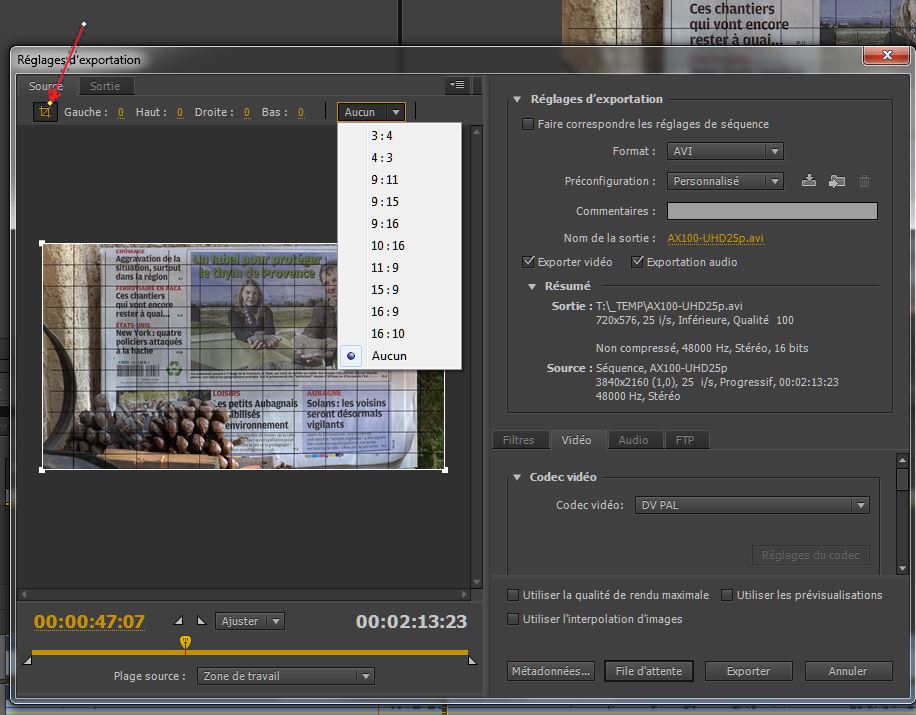The width and height of the screenshot is (916, 715).
Task: Enable Utiliser l'interpolation d'images
Action: point(513,619)
